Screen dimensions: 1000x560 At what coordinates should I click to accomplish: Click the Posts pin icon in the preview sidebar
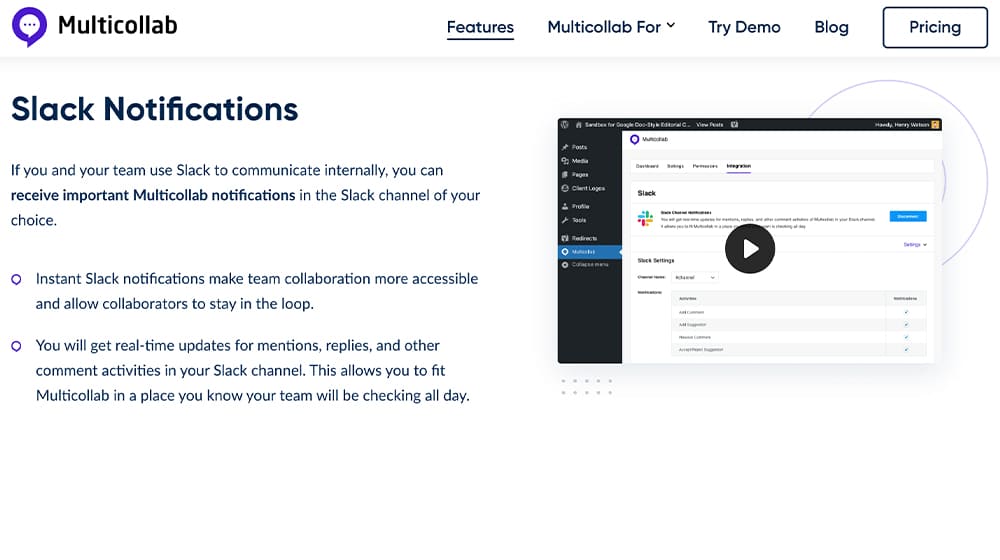pyautogui.click(x=565, y=147)
